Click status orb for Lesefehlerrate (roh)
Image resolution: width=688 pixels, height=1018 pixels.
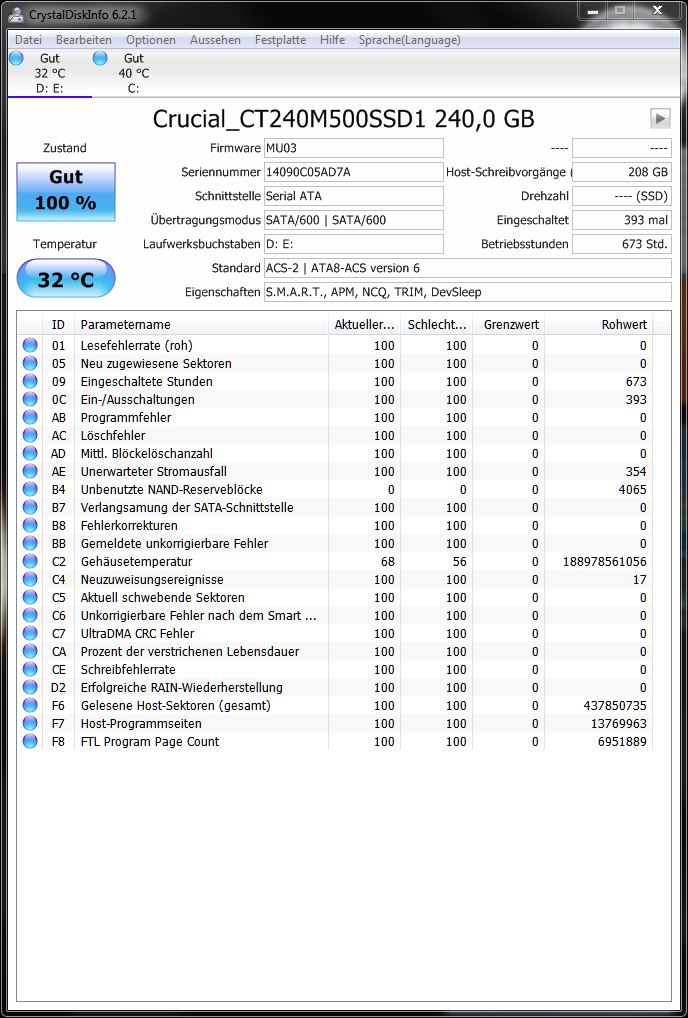coord(30,345)
